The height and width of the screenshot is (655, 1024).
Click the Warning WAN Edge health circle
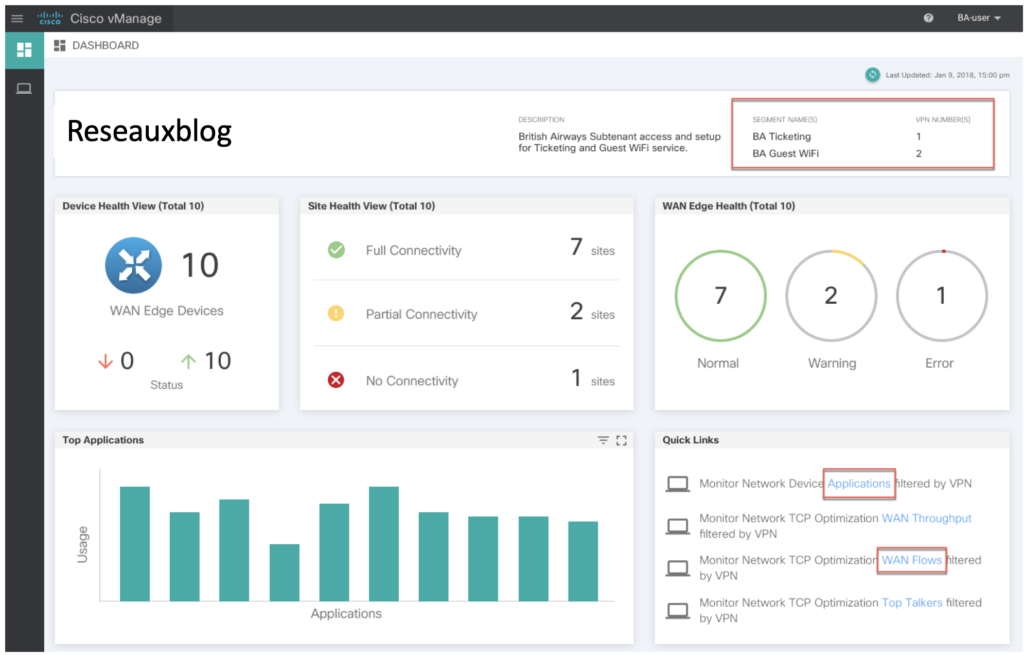(x=831, y=296)
